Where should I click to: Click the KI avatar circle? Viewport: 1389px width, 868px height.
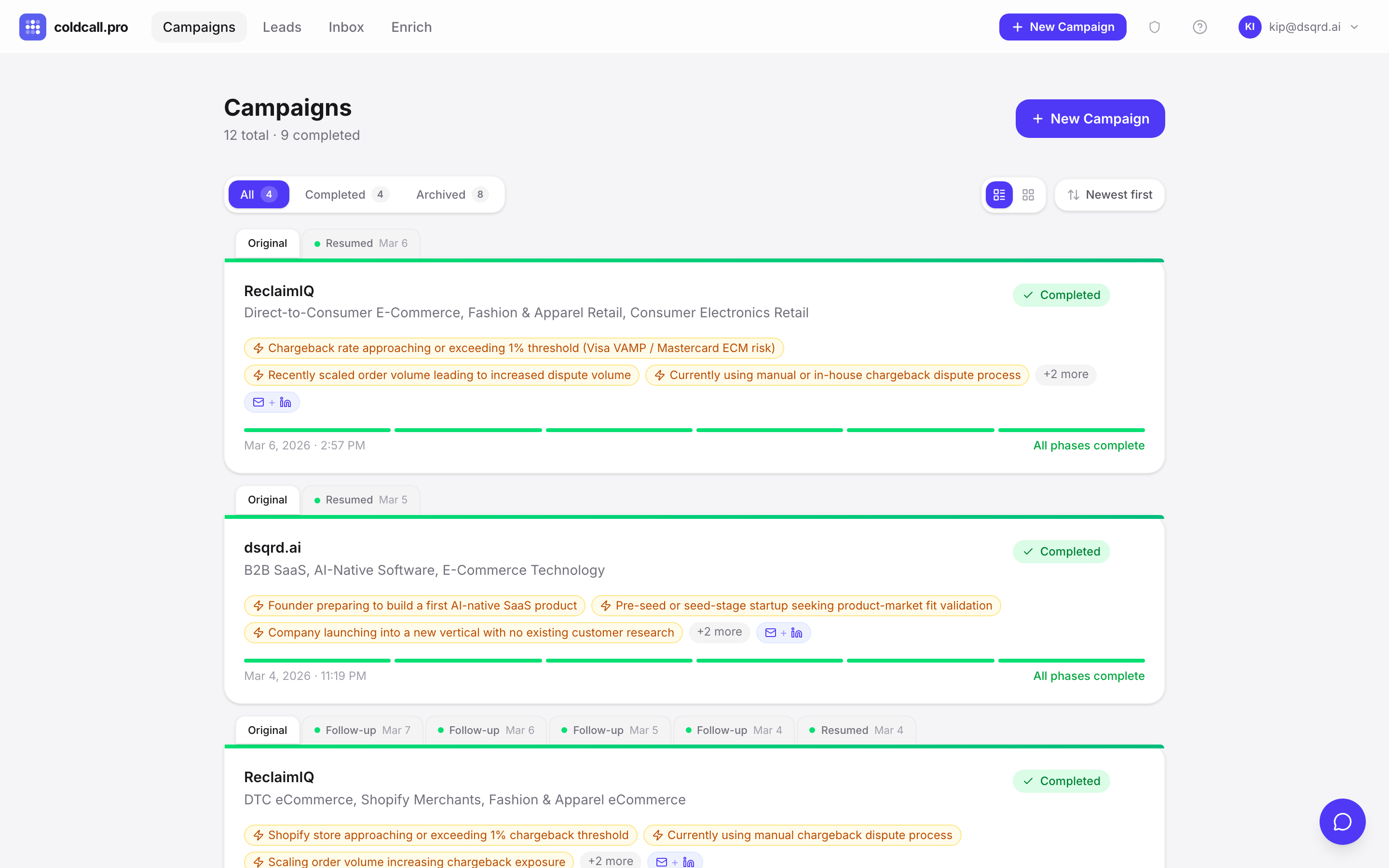(1250, 27)
